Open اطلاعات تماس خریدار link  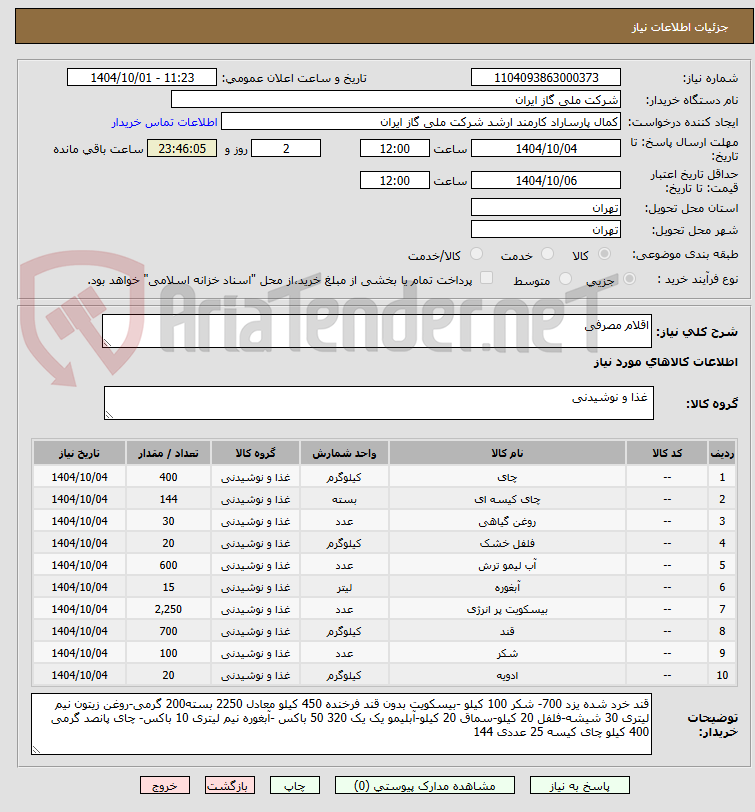point(164,122)
